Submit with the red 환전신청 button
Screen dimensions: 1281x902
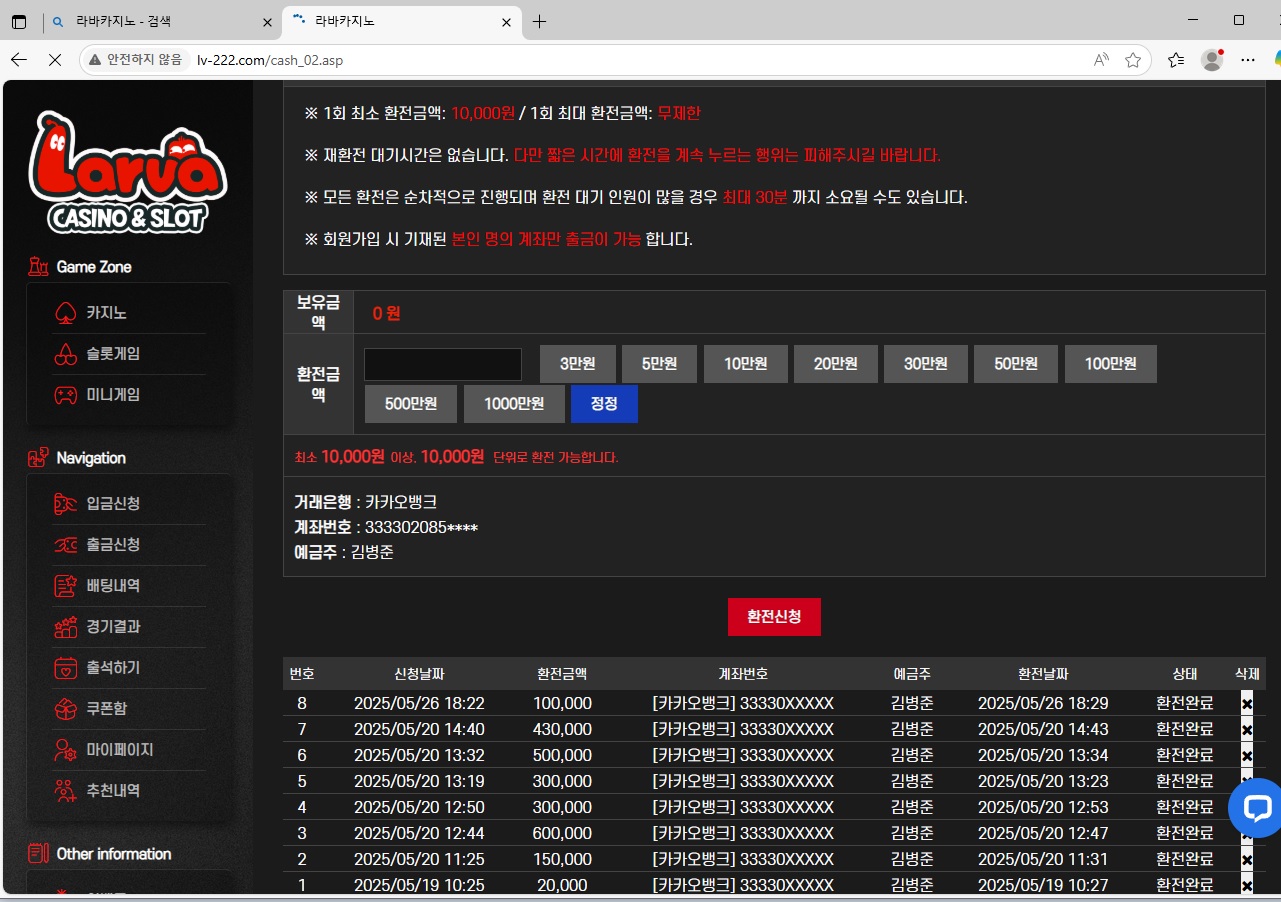774,617
